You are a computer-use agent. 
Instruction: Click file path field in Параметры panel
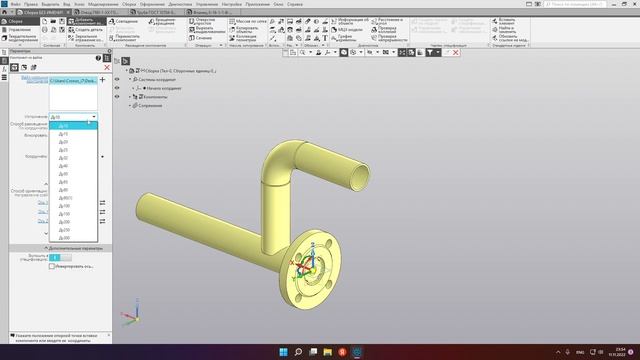click(x=73, y=80)
